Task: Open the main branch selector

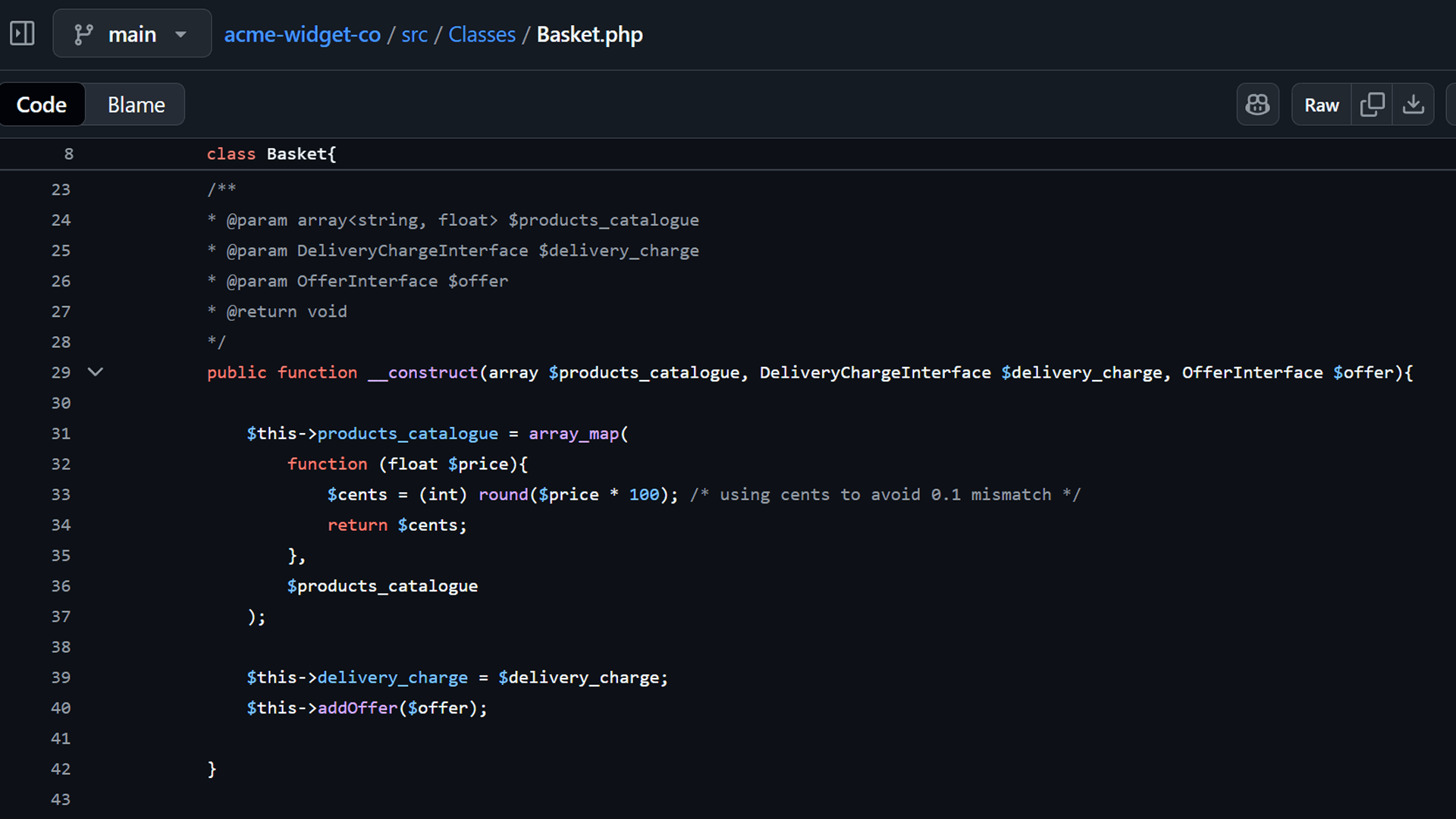Action: coord(132,33)
